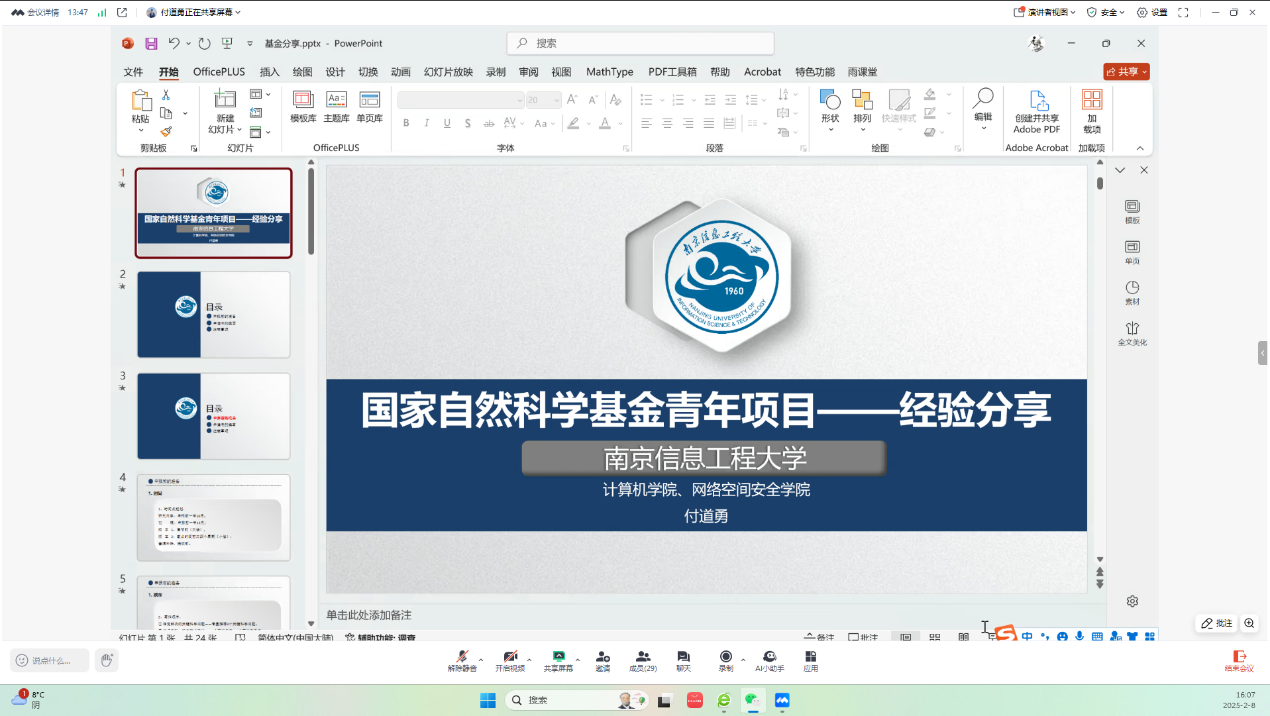
Task: Click the raise hand icon near the chat box
Action: pyautogui.click(x=107, y=660)
